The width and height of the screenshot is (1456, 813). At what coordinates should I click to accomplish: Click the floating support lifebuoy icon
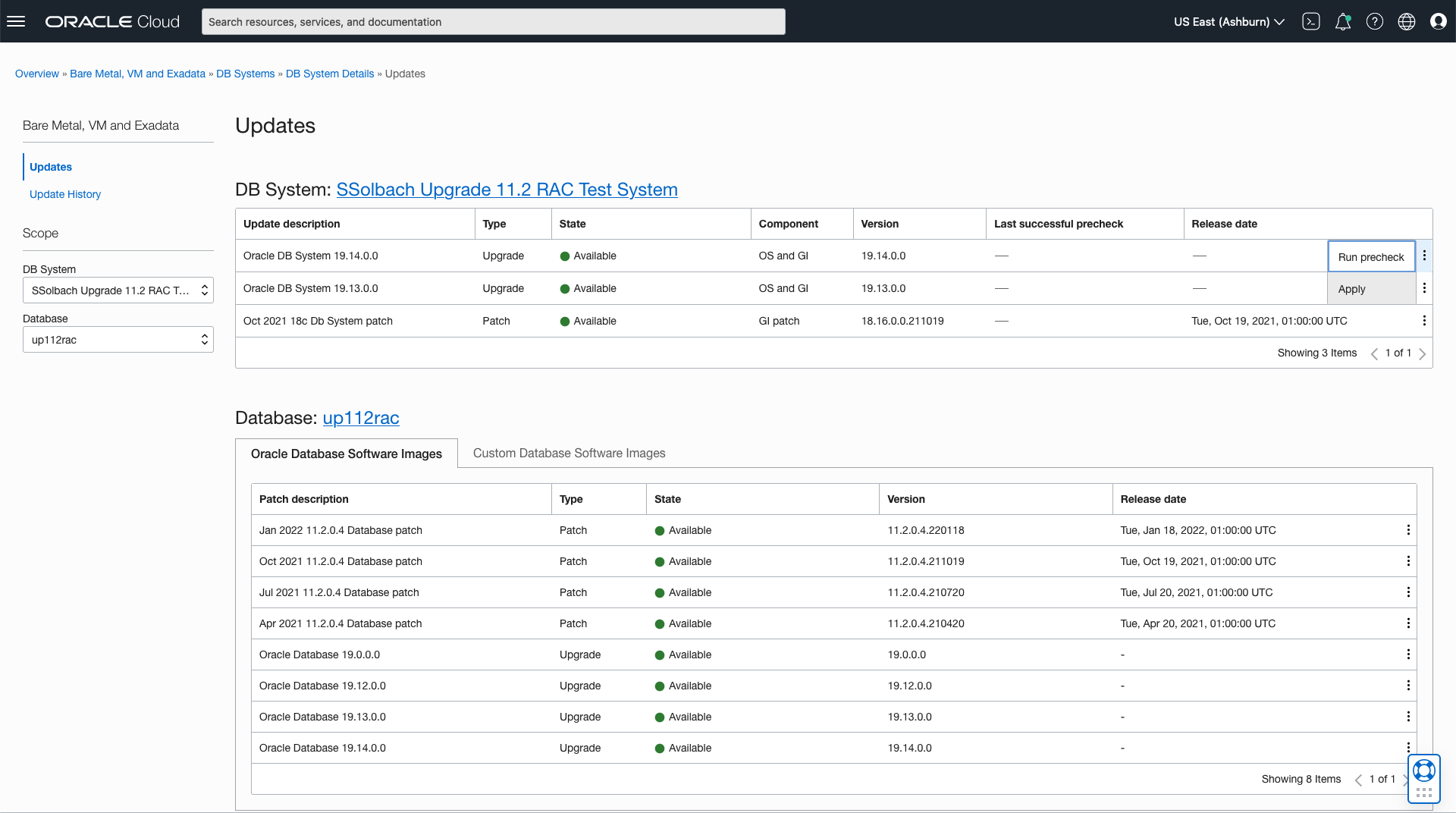click(x=1423, y=771)
